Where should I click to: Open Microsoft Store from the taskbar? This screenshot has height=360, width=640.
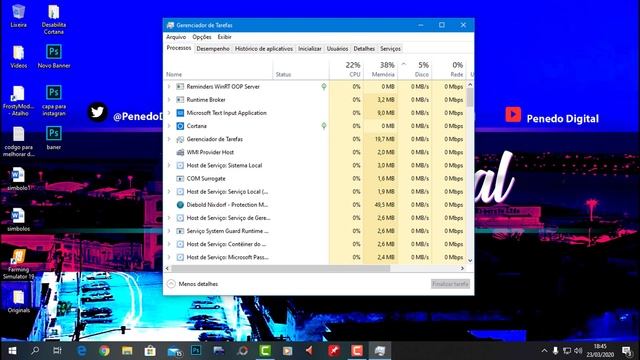pyautogui.click(x=150, y=351)
